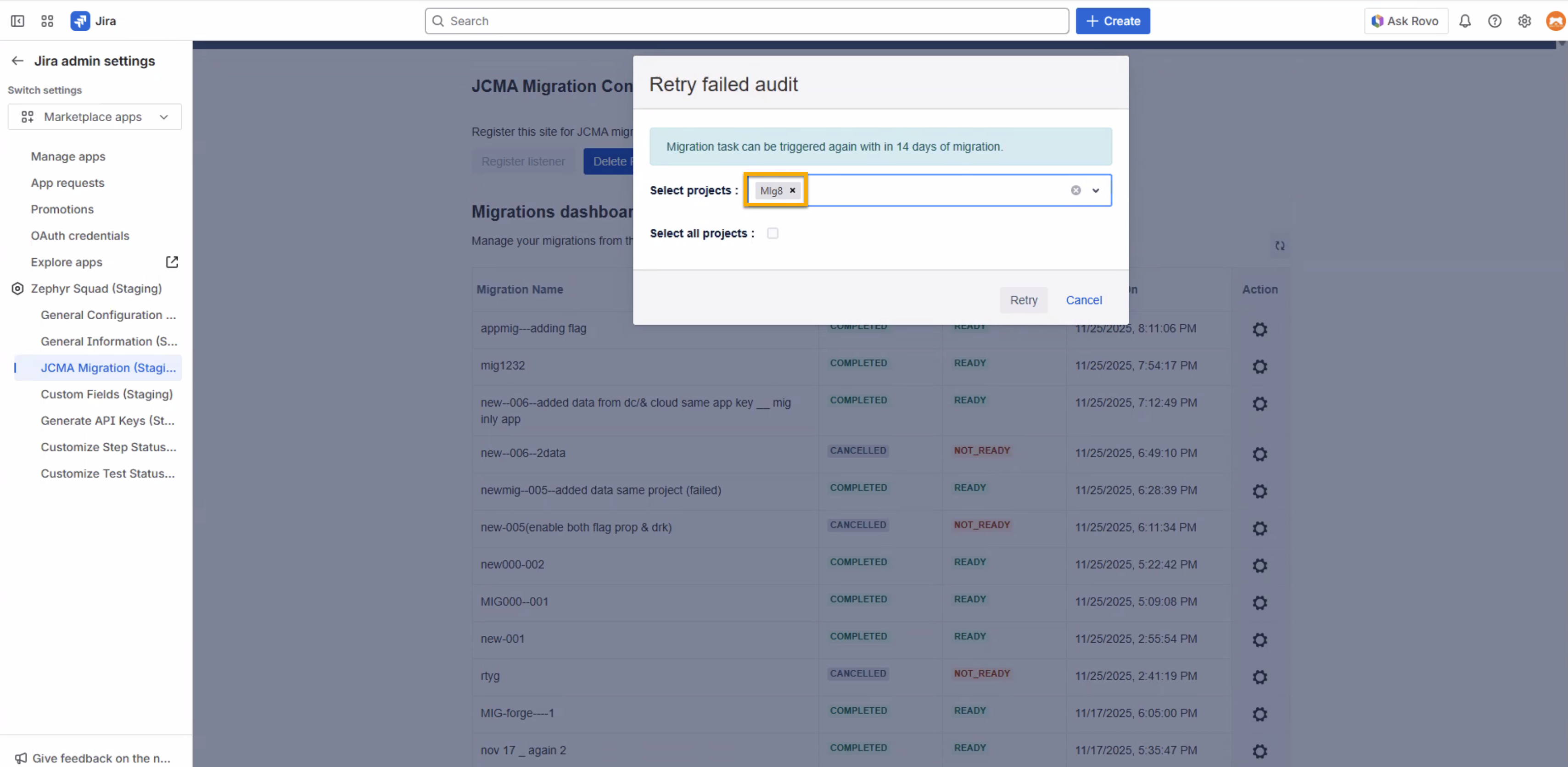Viewport: 1568px width, 767px height.
Task: Clear all selected projects with circle-x icon
Action: click(1075, 190)
